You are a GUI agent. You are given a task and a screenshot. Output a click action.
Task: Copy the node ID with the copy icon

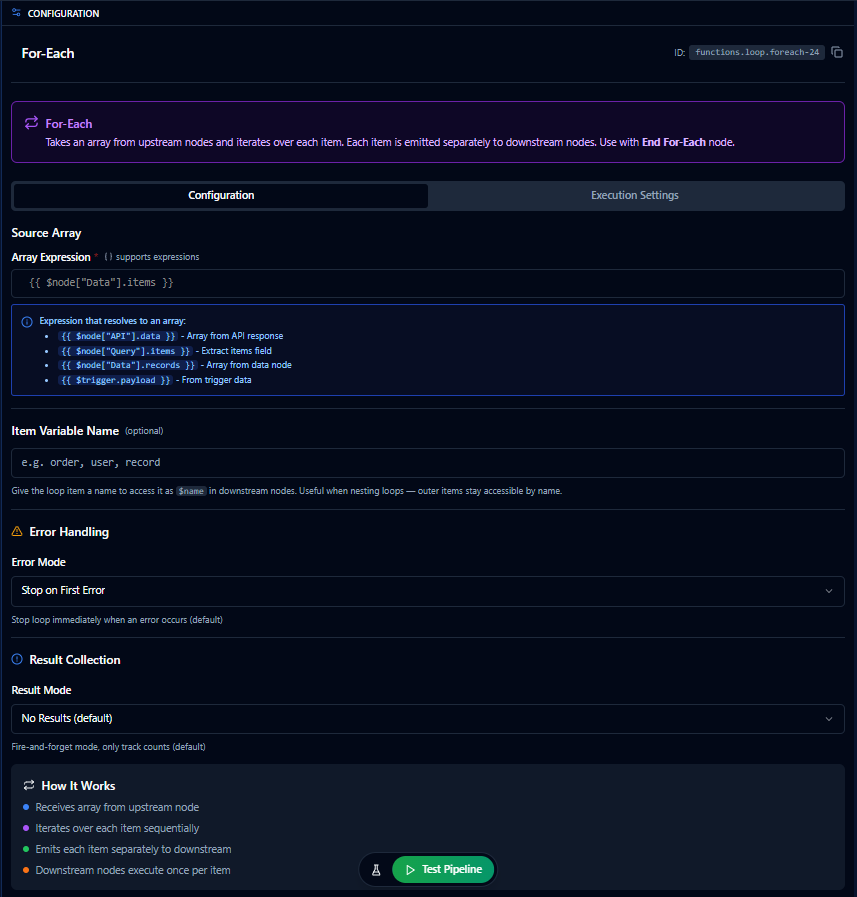tap(837, 52)
